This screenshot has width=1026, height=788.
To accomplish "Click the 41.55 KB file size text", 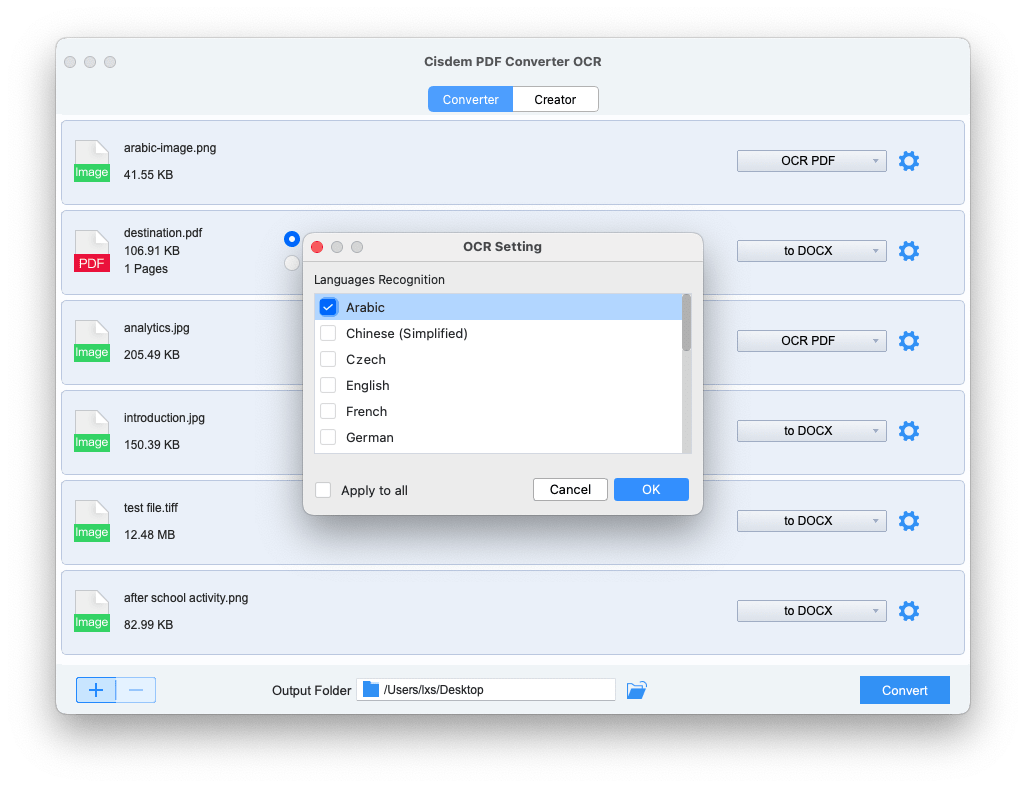I will pyautogui.click(x=149, y=175).
